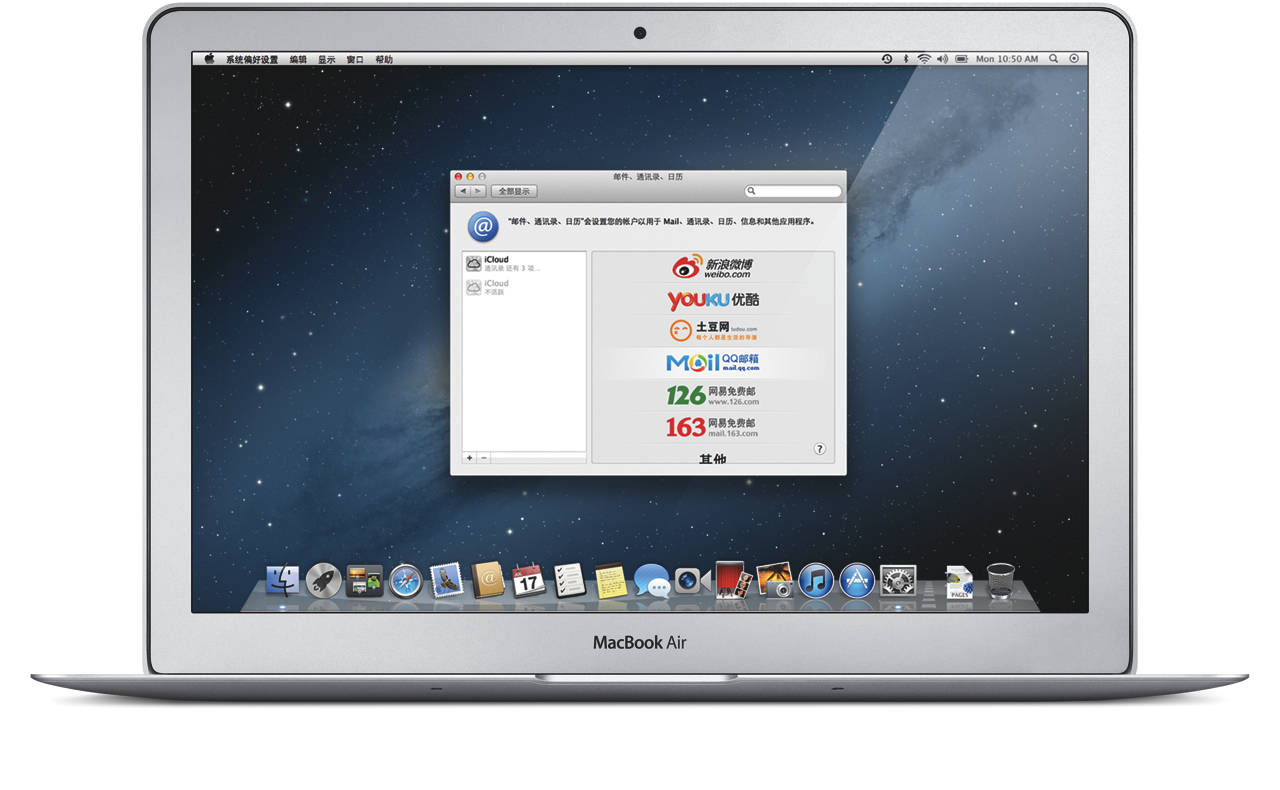Click the volume icon in menu bar
Image resolution: width=1280 pixels, height=790 pixels.
point(943,59)
